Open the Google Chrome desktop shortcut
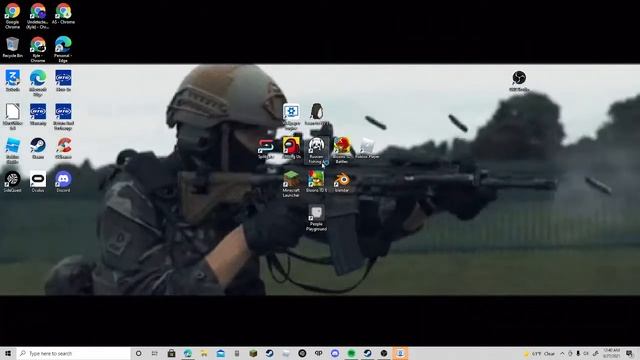The image size is (640, 360). [x=12, y=16]
